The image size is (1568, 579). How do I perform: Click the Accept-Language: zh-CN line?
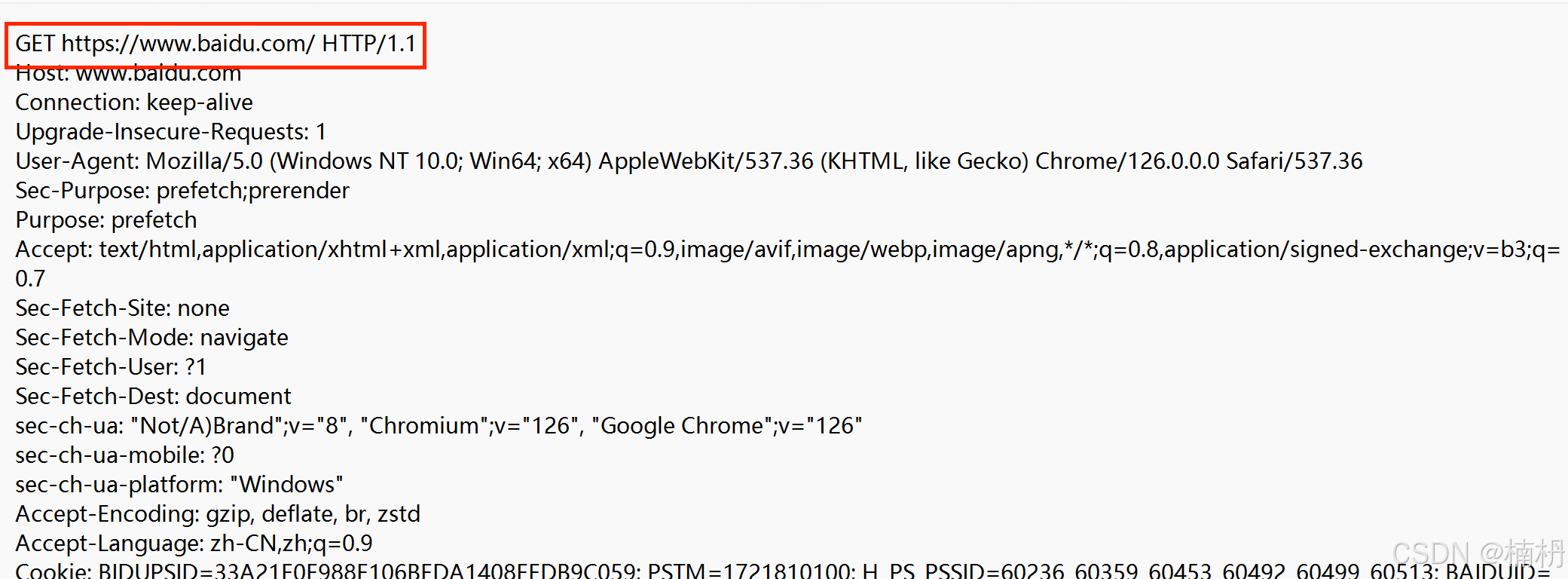tap(194, 544)
